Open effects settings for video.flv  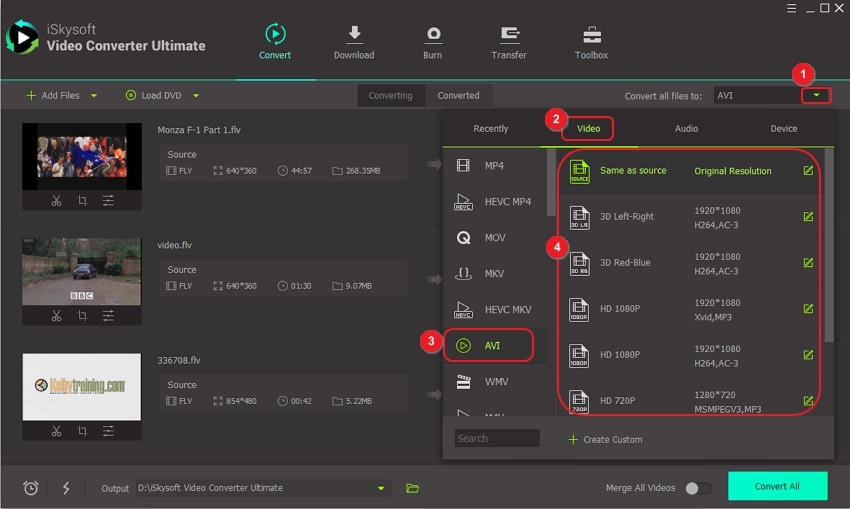point(108,315)
